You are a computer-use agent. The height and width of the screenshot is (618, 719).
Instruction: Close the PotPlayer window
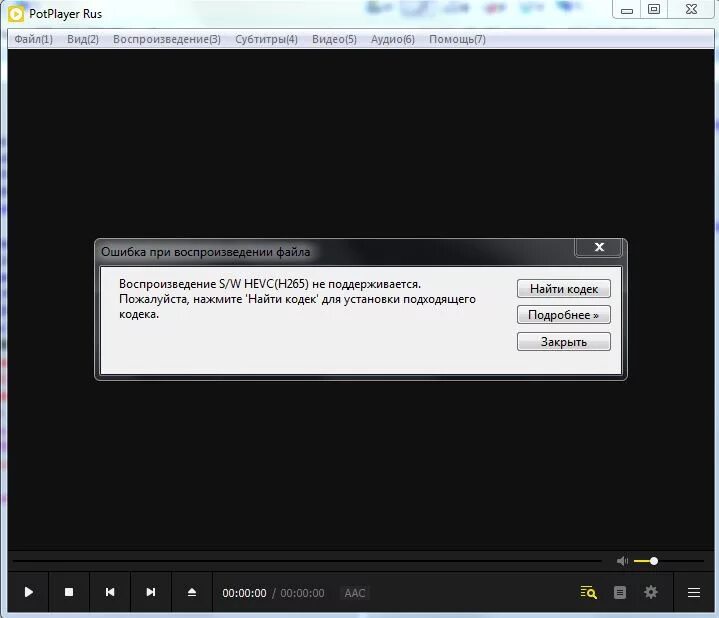click(691, 10)
